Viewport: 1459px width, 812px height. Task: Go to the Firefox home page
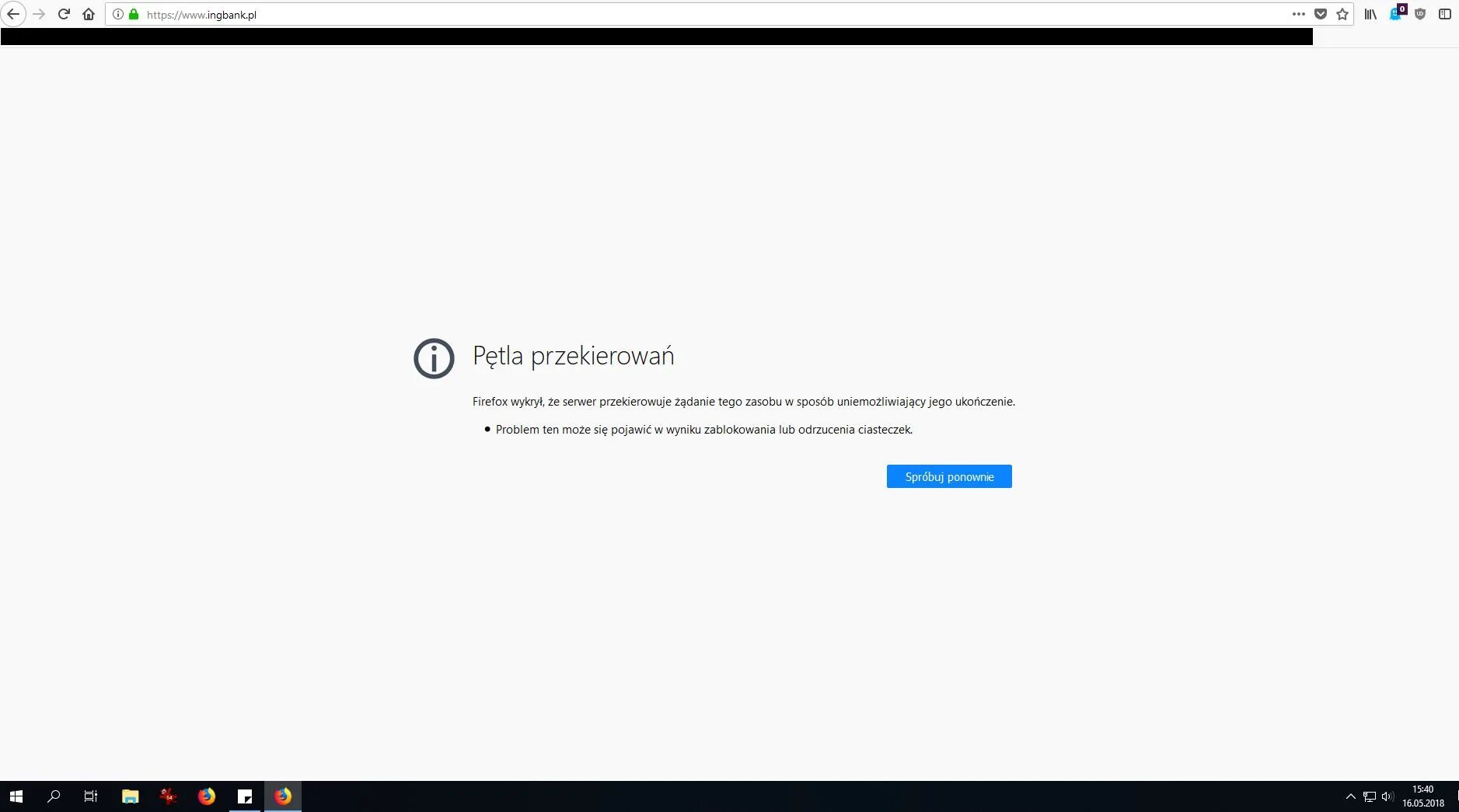coord(89,14)
